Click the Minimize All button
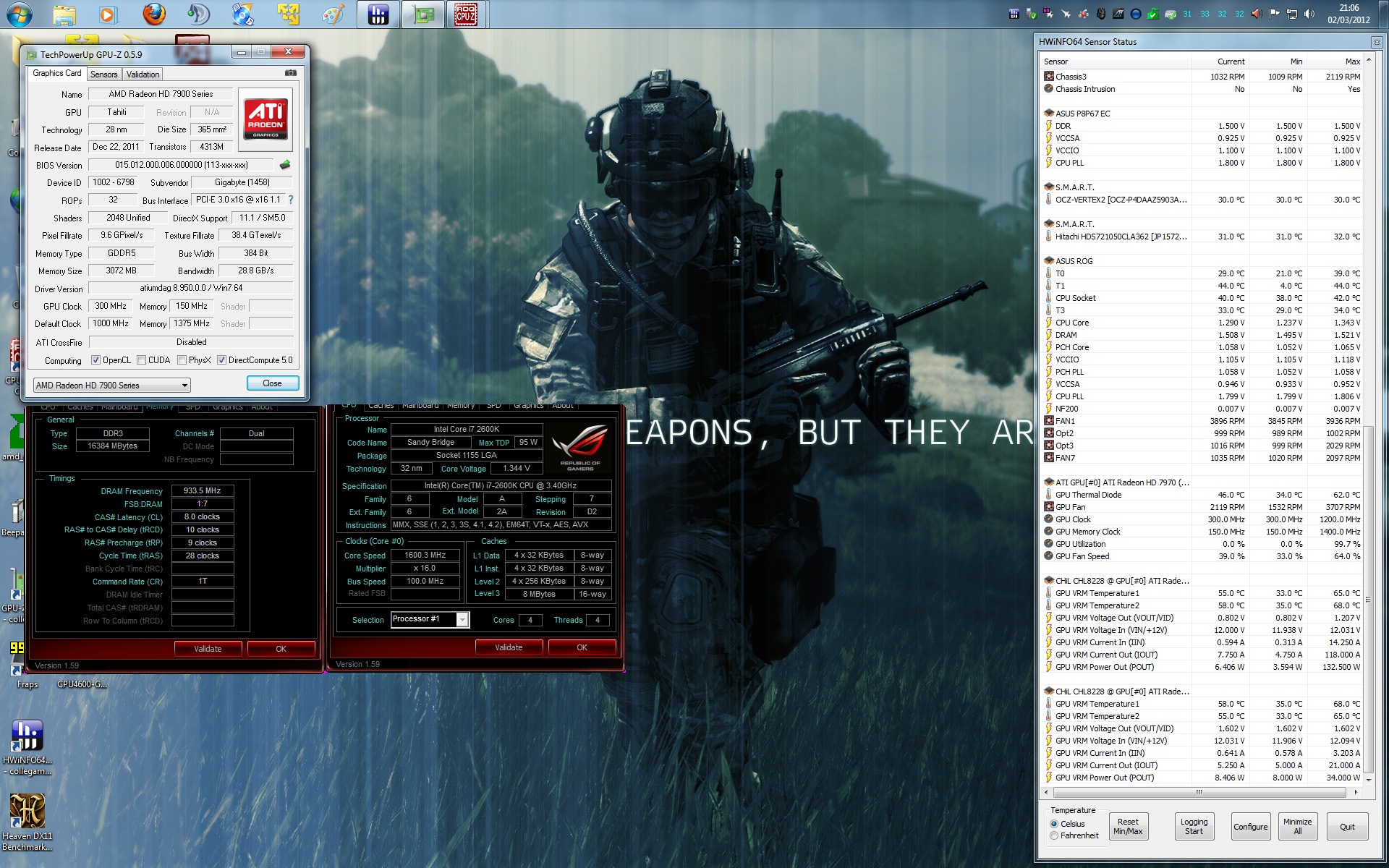The image size is (1389, 868). pyautogui.click(x=1297, y=827)
